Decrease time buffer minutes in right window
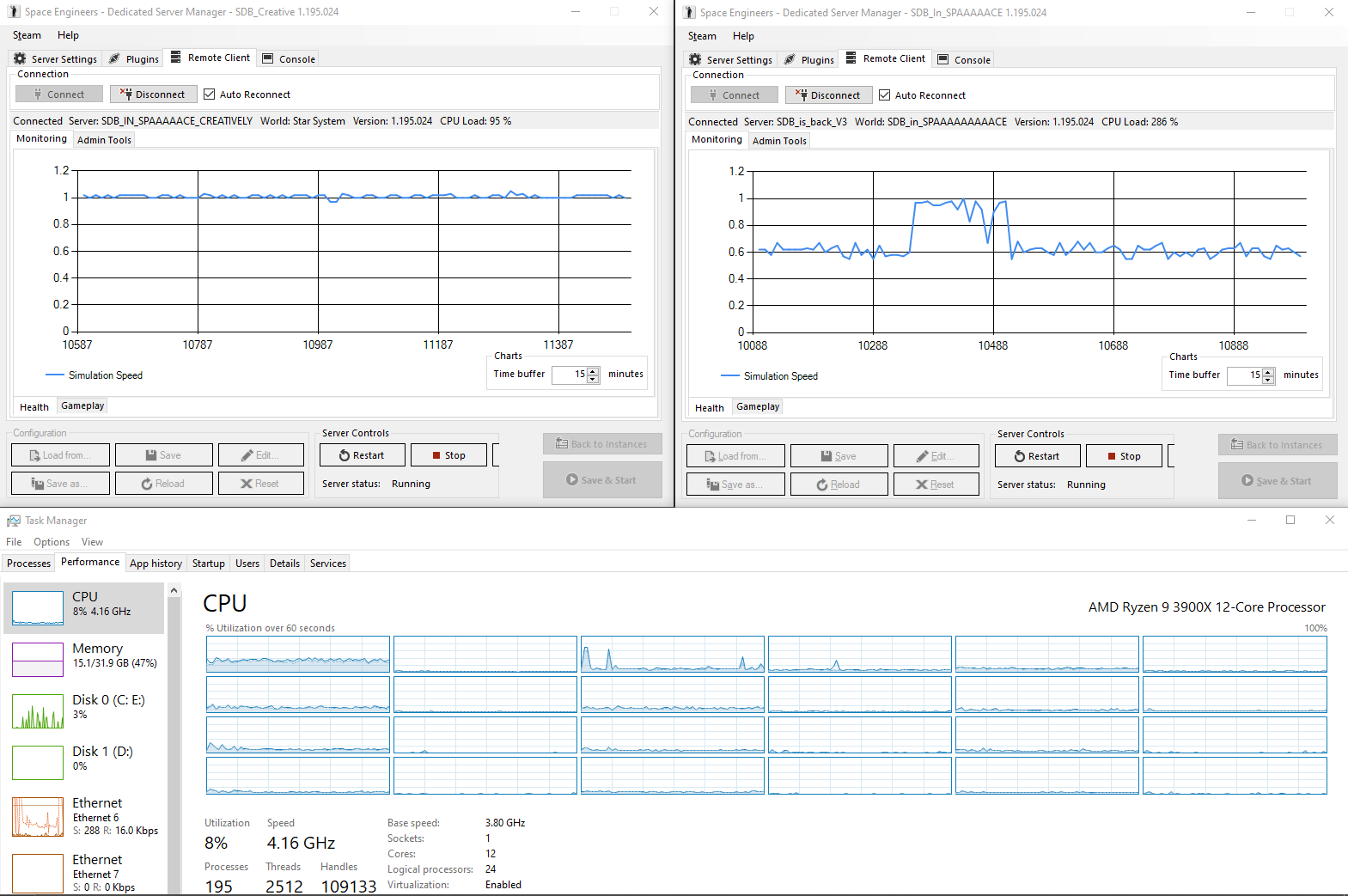The height and width of the screenshot is (896, 1348). click(1268, 380)
